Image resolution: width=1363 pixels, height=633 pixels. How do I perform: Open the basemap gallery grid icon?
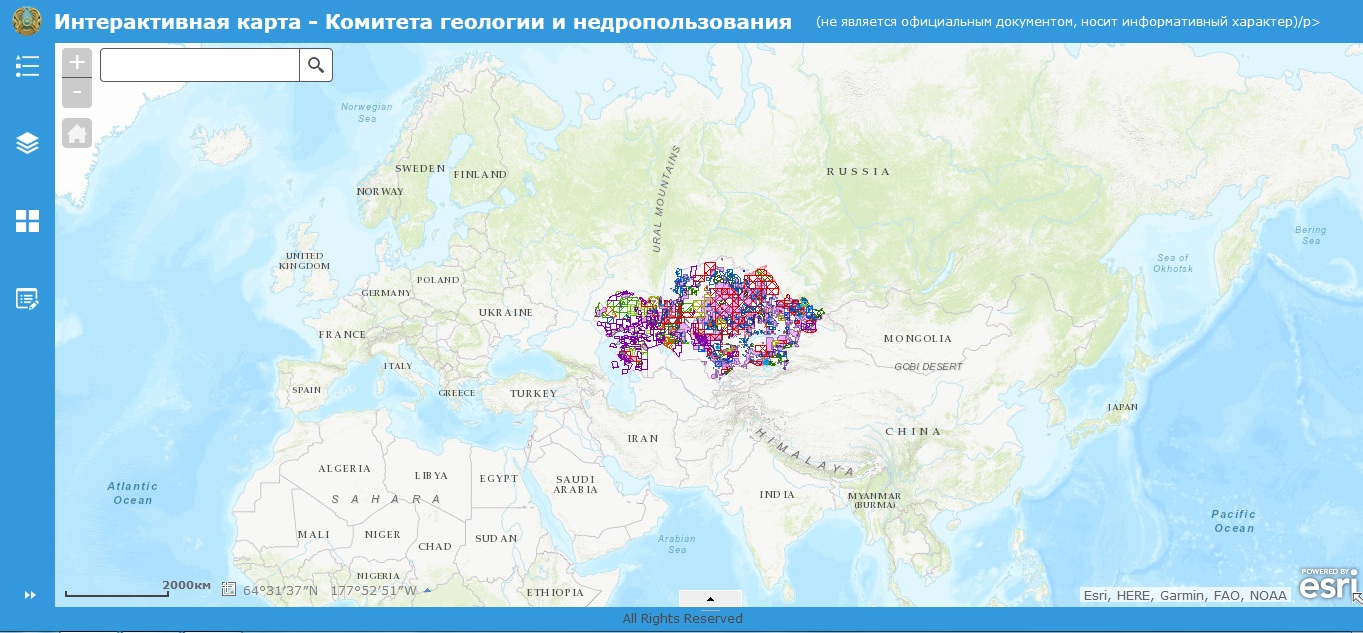[x=27, y=221]
